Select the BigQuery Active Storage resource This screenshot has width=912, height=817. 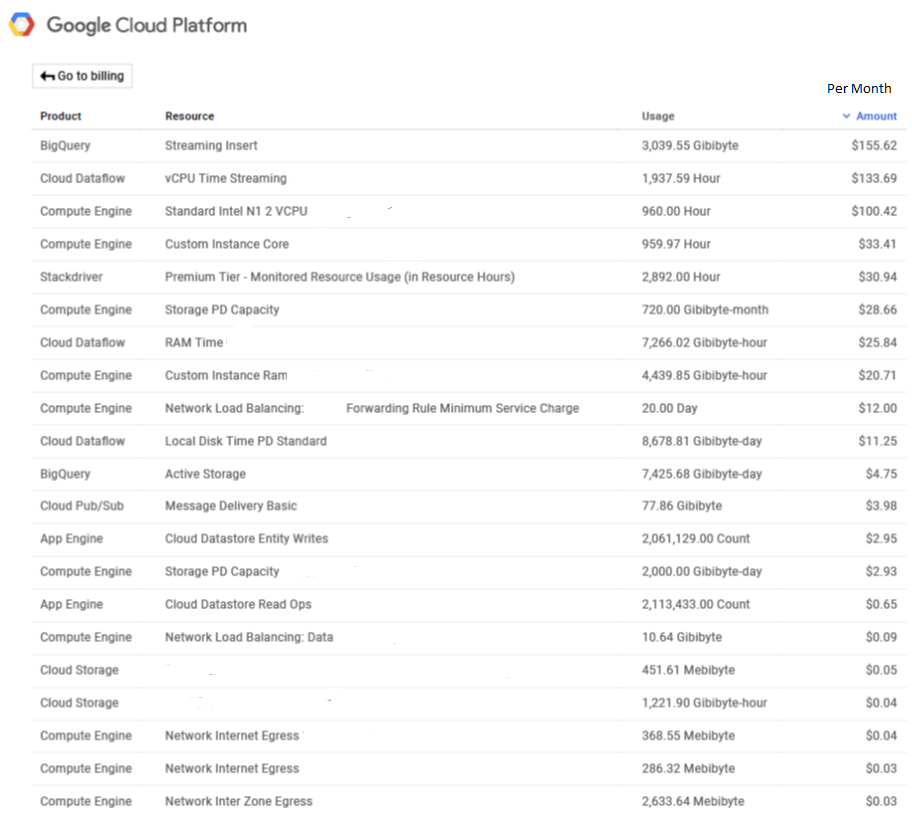coord(205,474)
